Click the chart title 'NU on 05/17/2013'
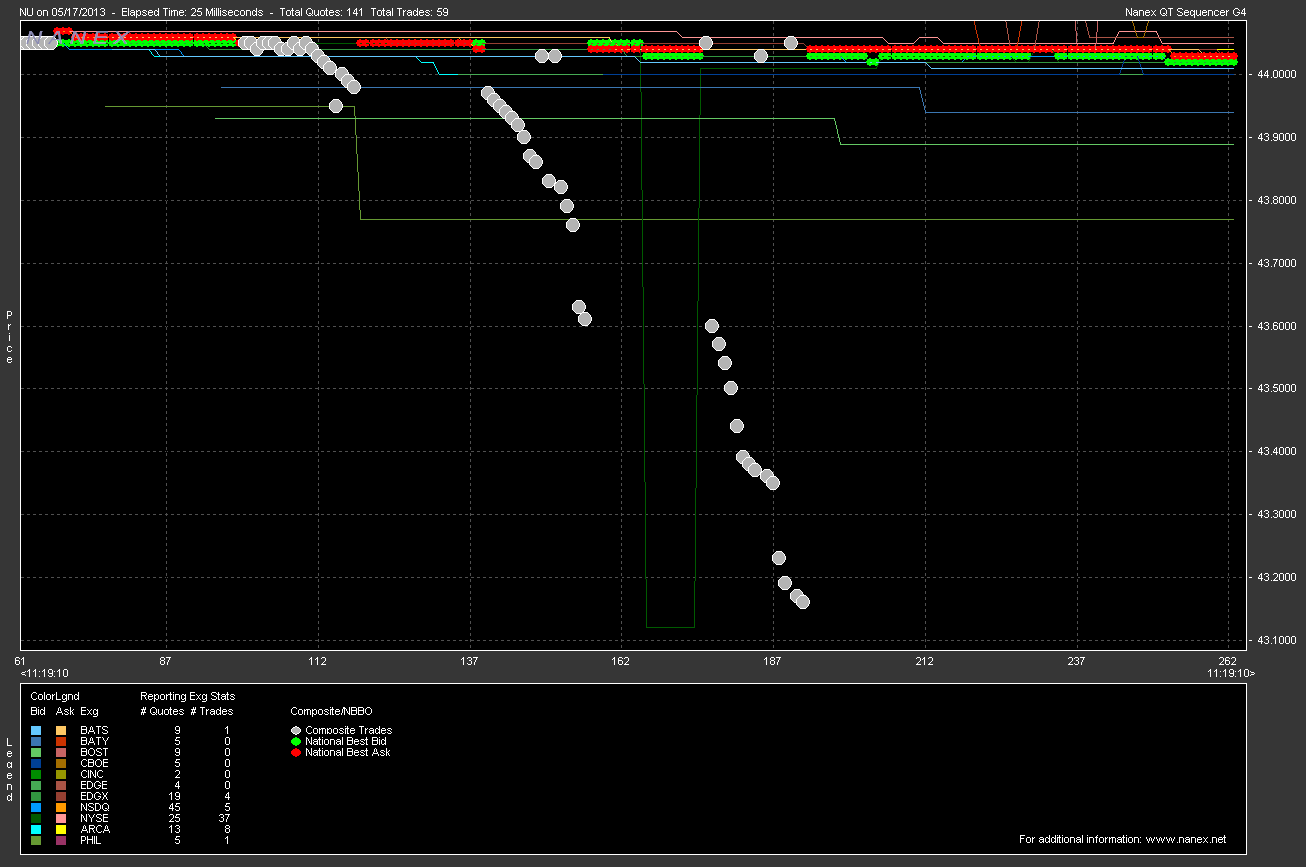 tap(61, 12)
